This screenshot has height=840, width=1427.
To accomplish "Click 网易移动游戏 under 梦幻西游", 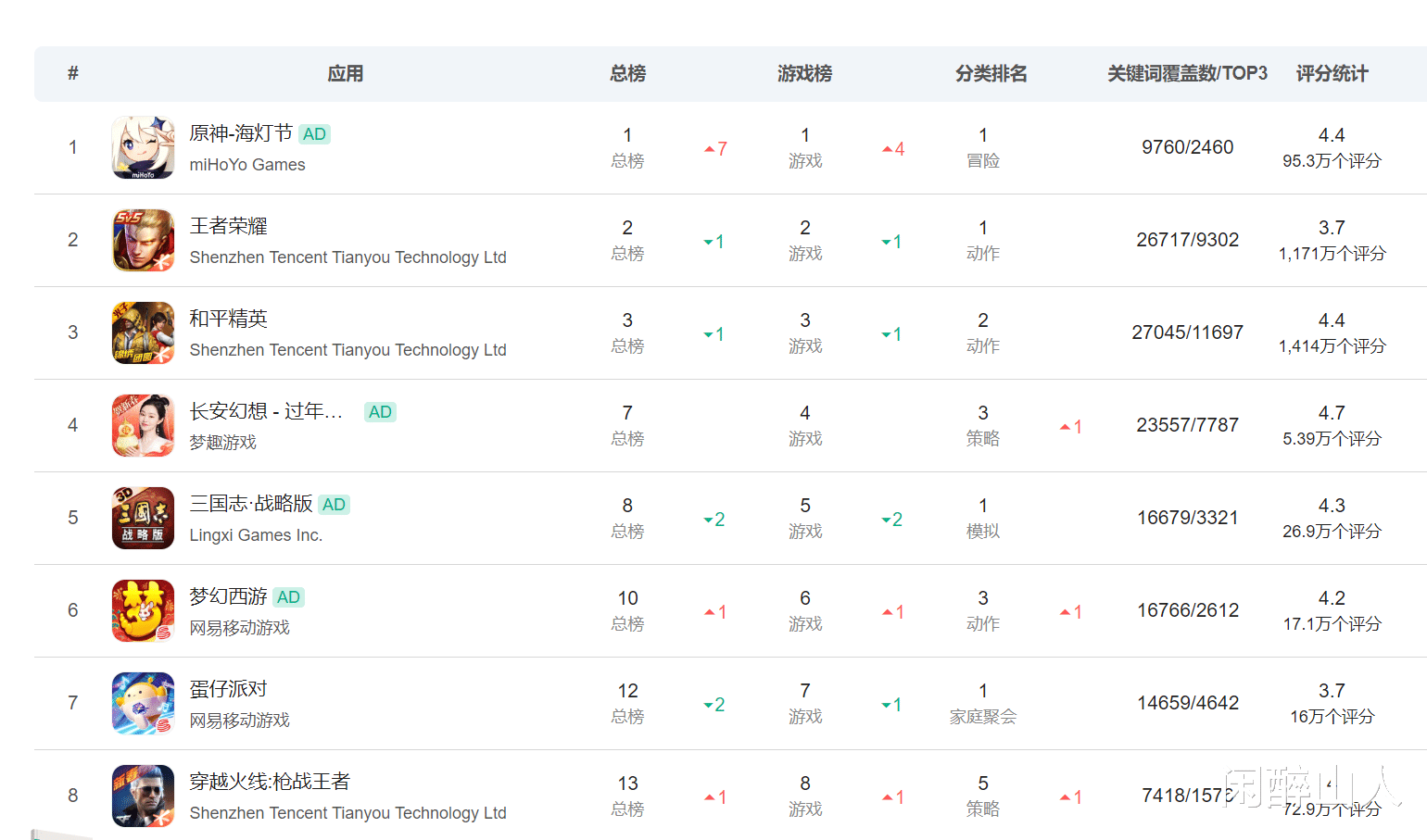I will point(239,628).
